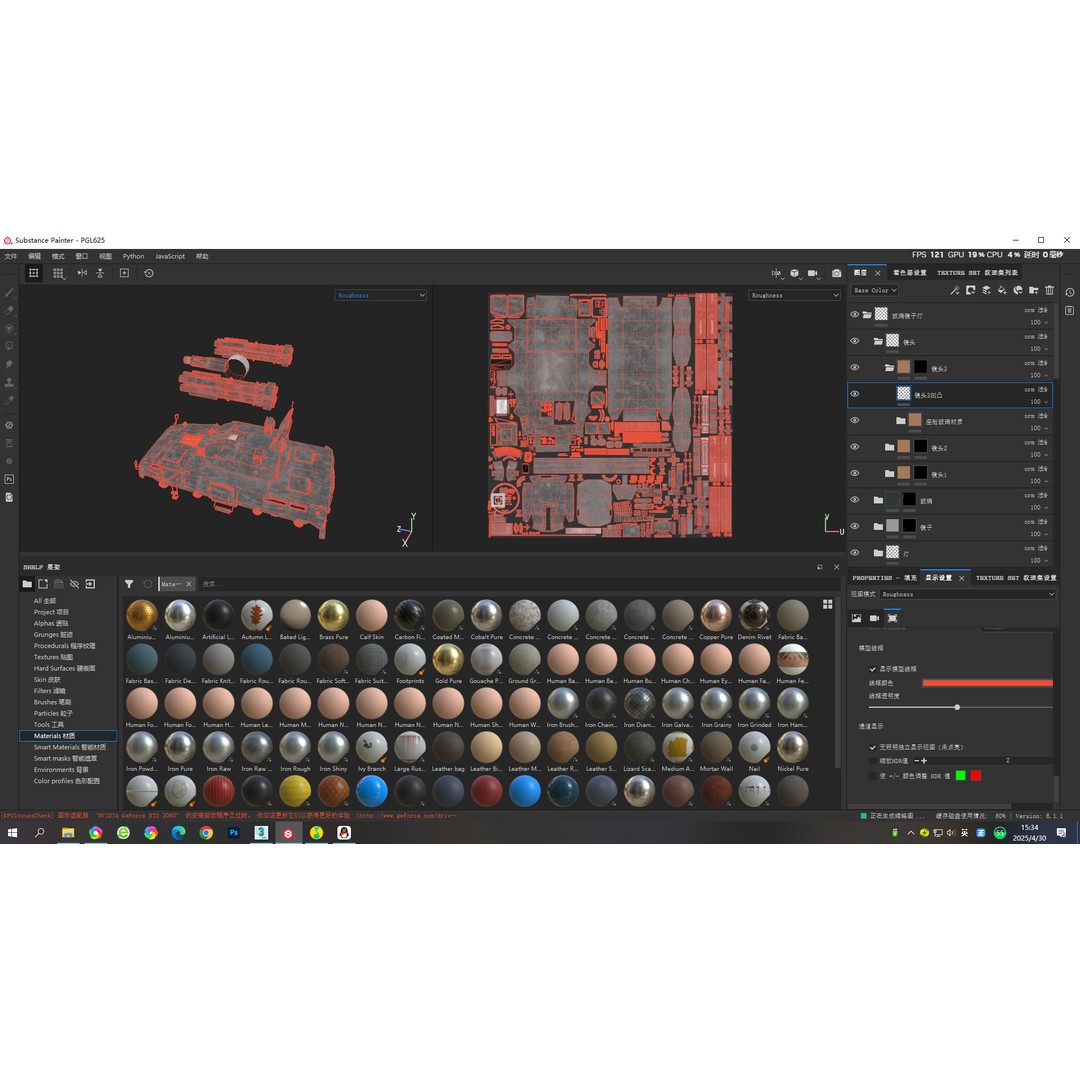This screenshot has height=1080, width=1080.
Task: Select Alphas category in shelf
Action: tap(51, 623)
